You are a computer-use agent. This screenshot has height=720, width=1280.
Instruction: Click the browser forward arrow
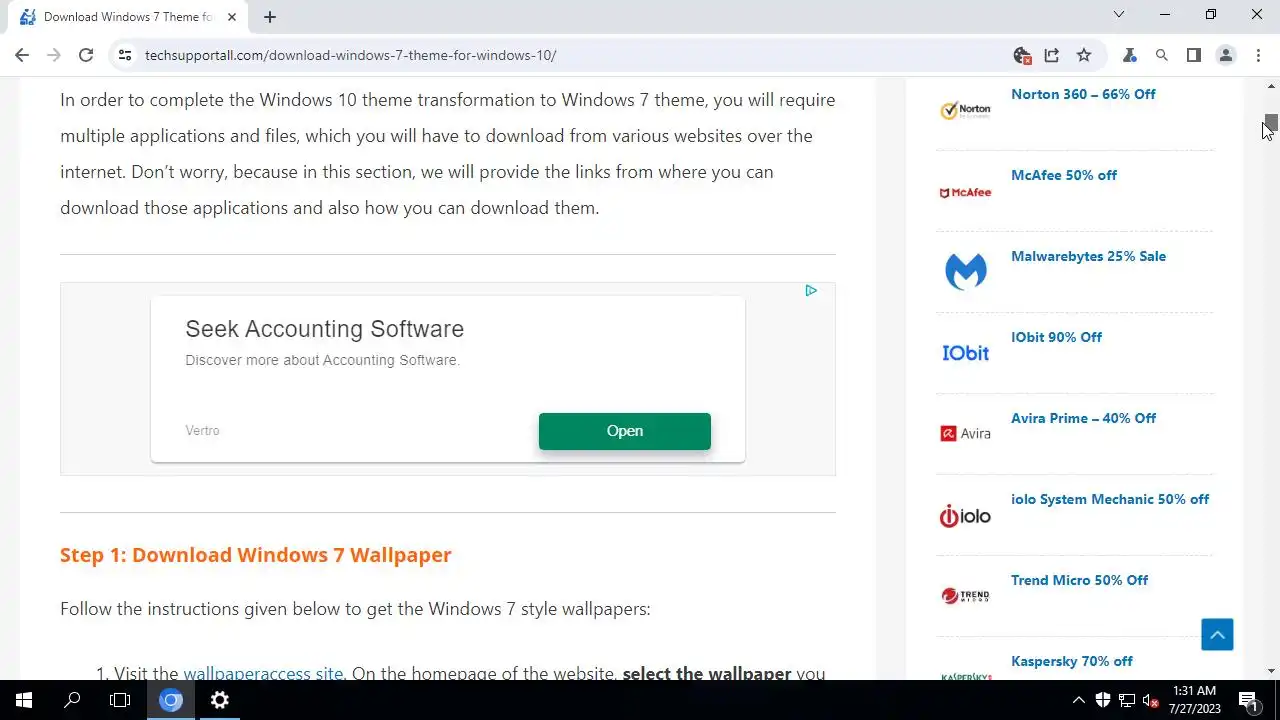pos(54,55)
